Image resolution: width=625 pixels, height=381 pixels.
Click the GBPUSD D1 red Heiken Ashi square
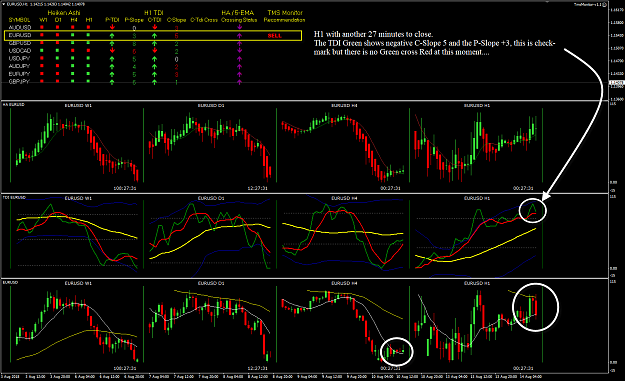pos(57,43)
